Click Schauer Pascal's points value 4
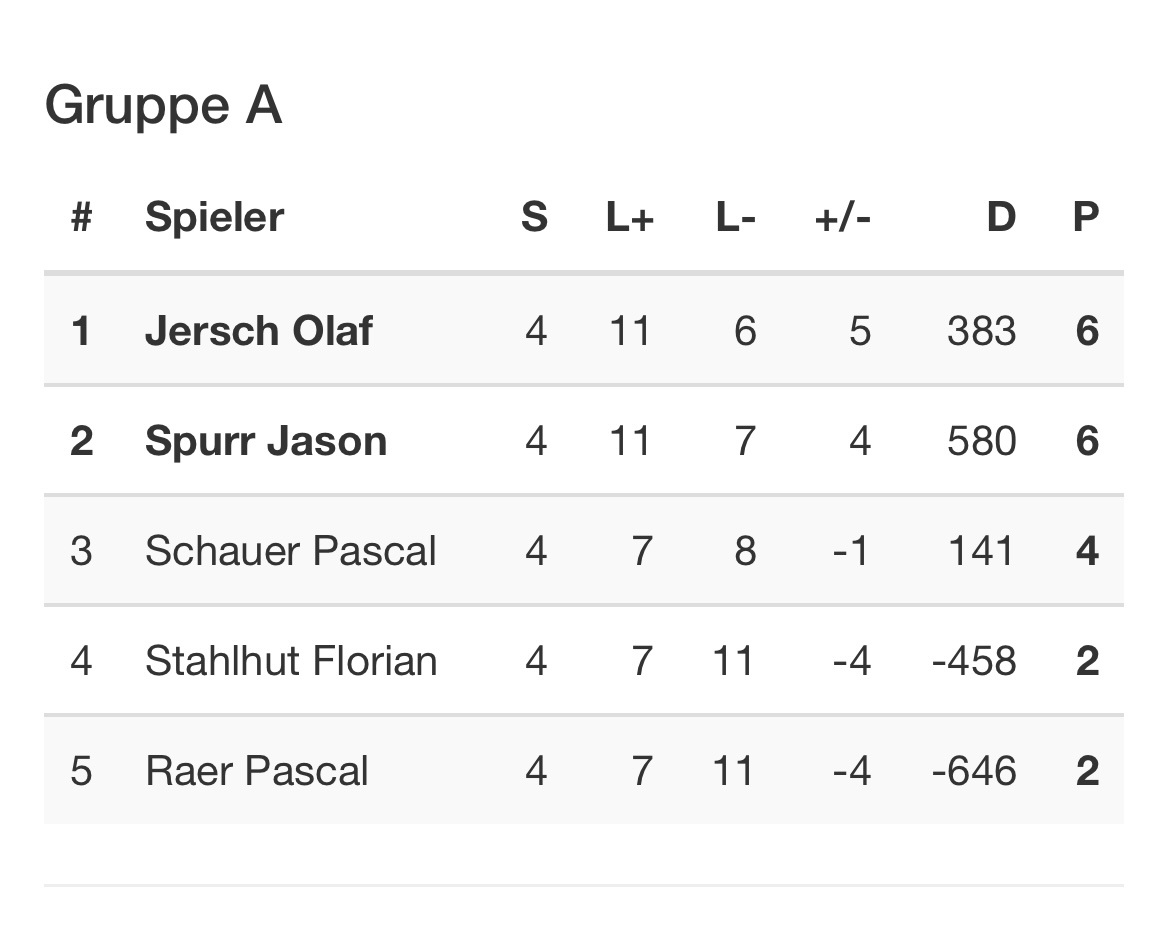 [x=1087, y=551]
